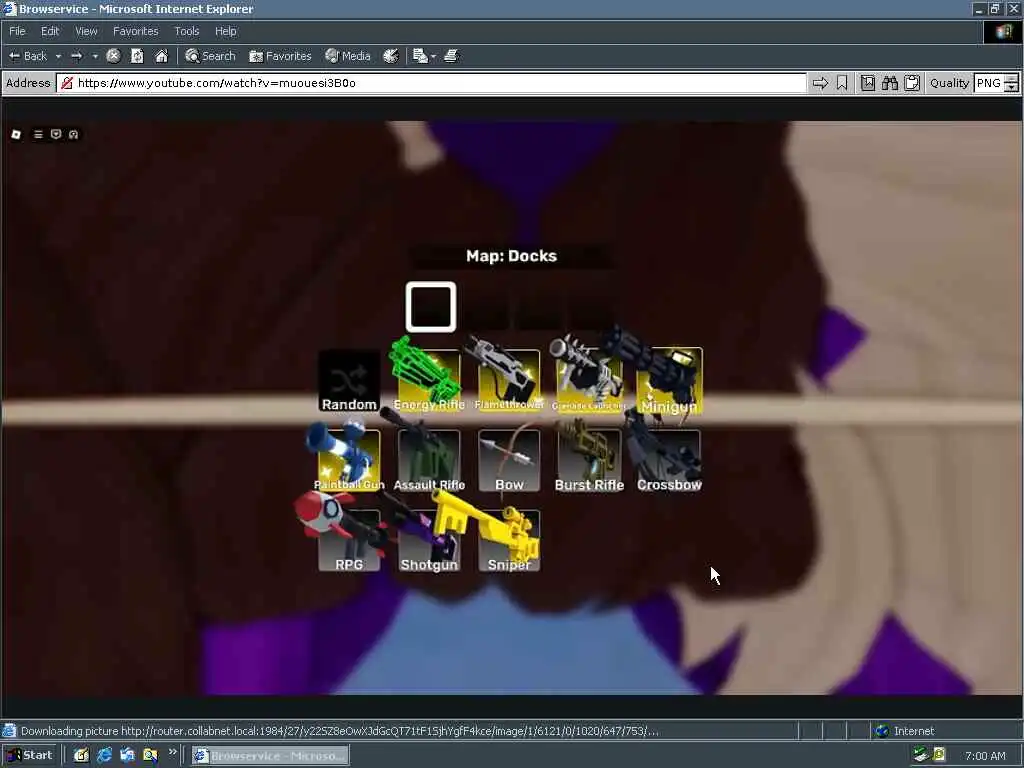This screenshot has width=1024, height=768.
Task: Select the Energy Rifle weapon
Action: point(429,381)
